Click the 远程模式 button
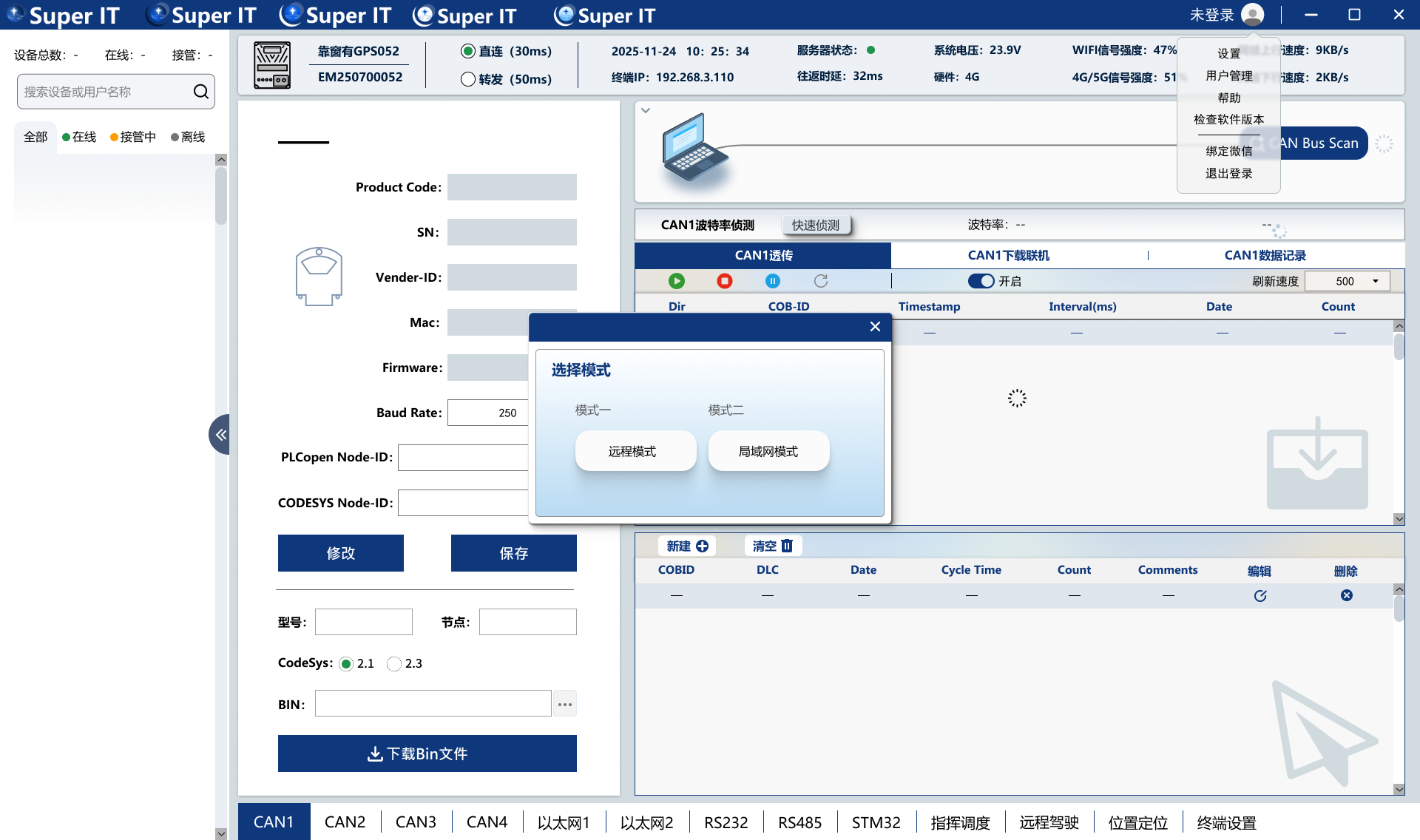 635,451
